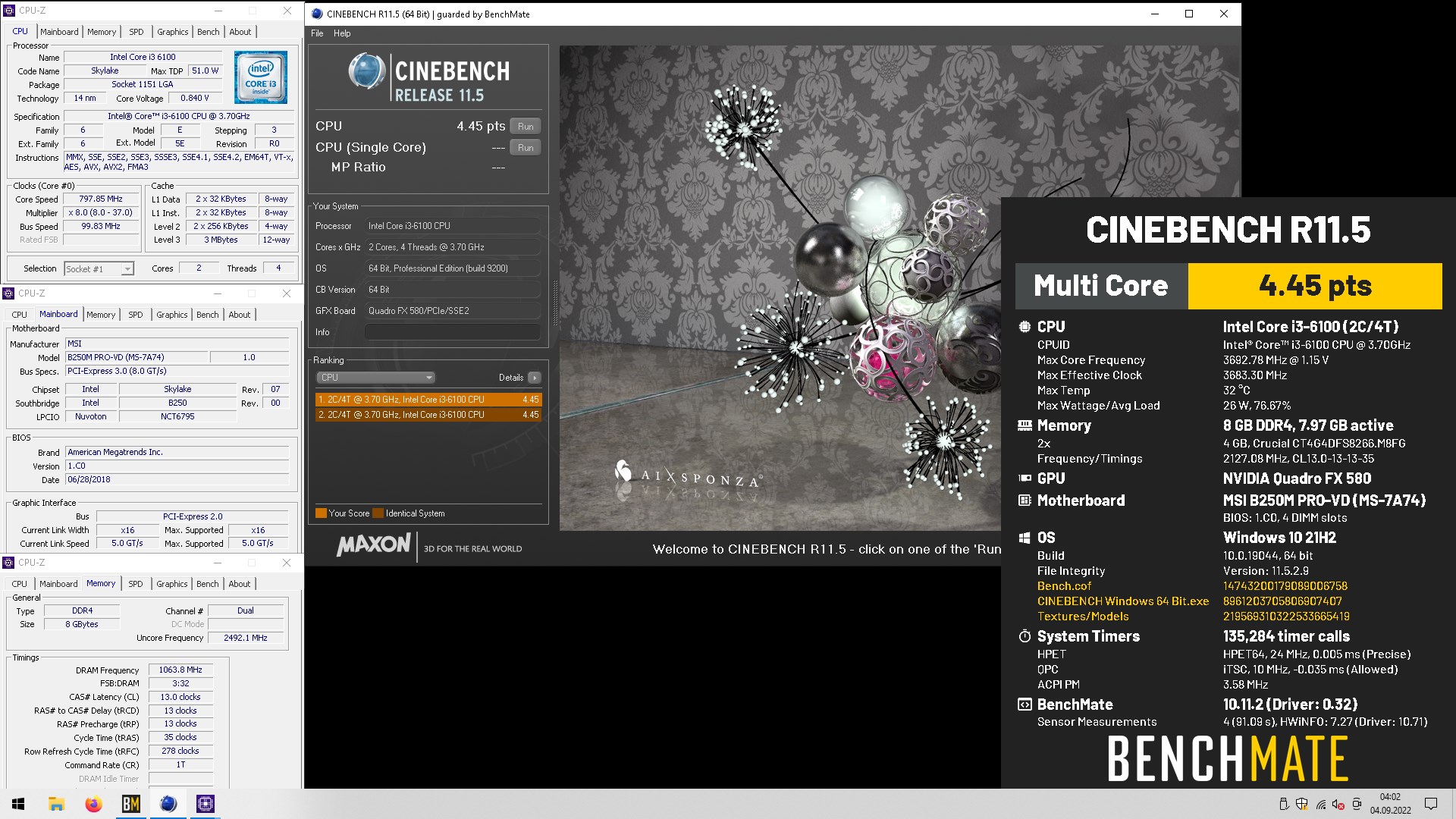1456x819 pixels.
Task: Select CPU tab in middle CPU-Z window
Action: (20, 315)
